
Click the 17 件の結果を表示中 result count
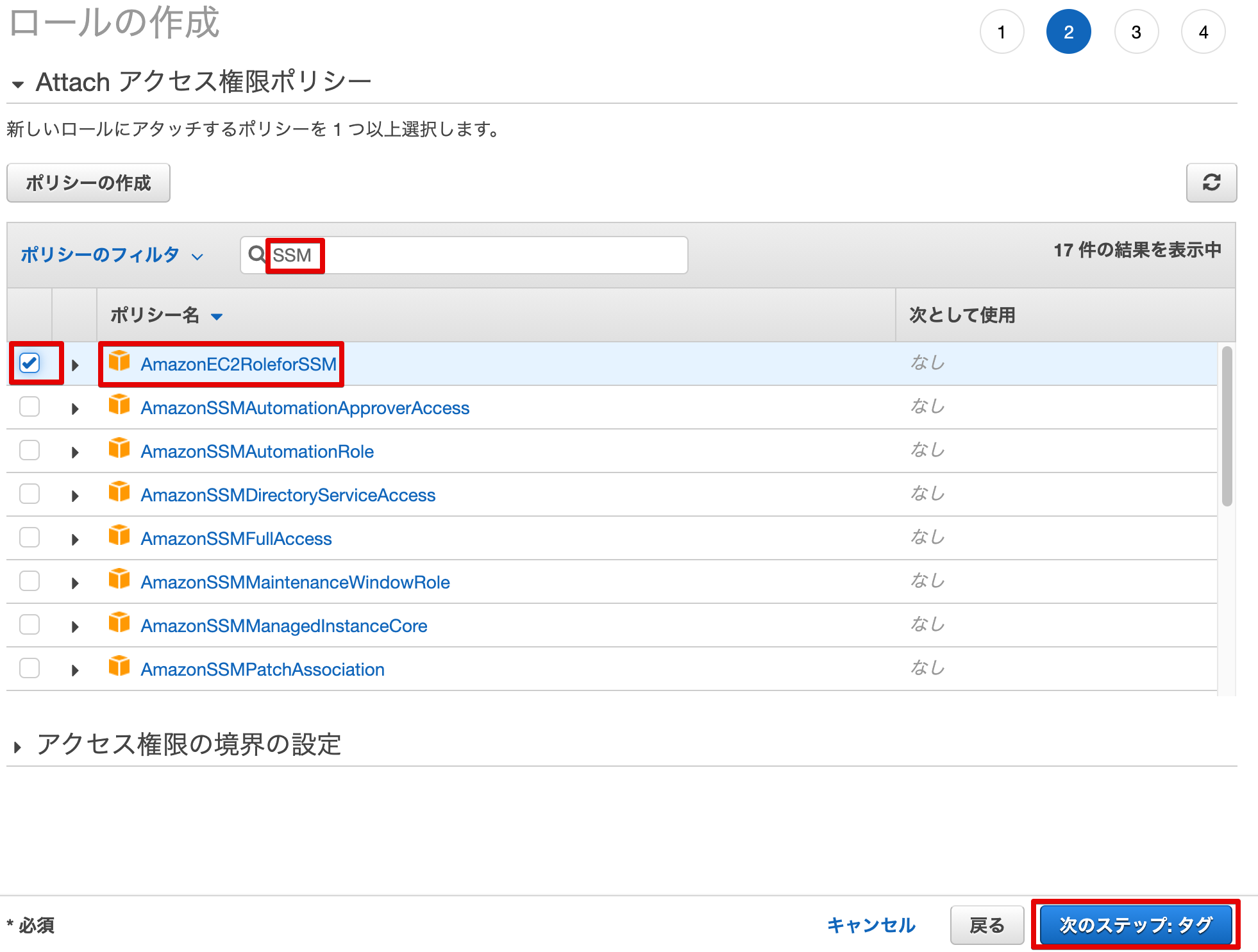click(1137, 250)
